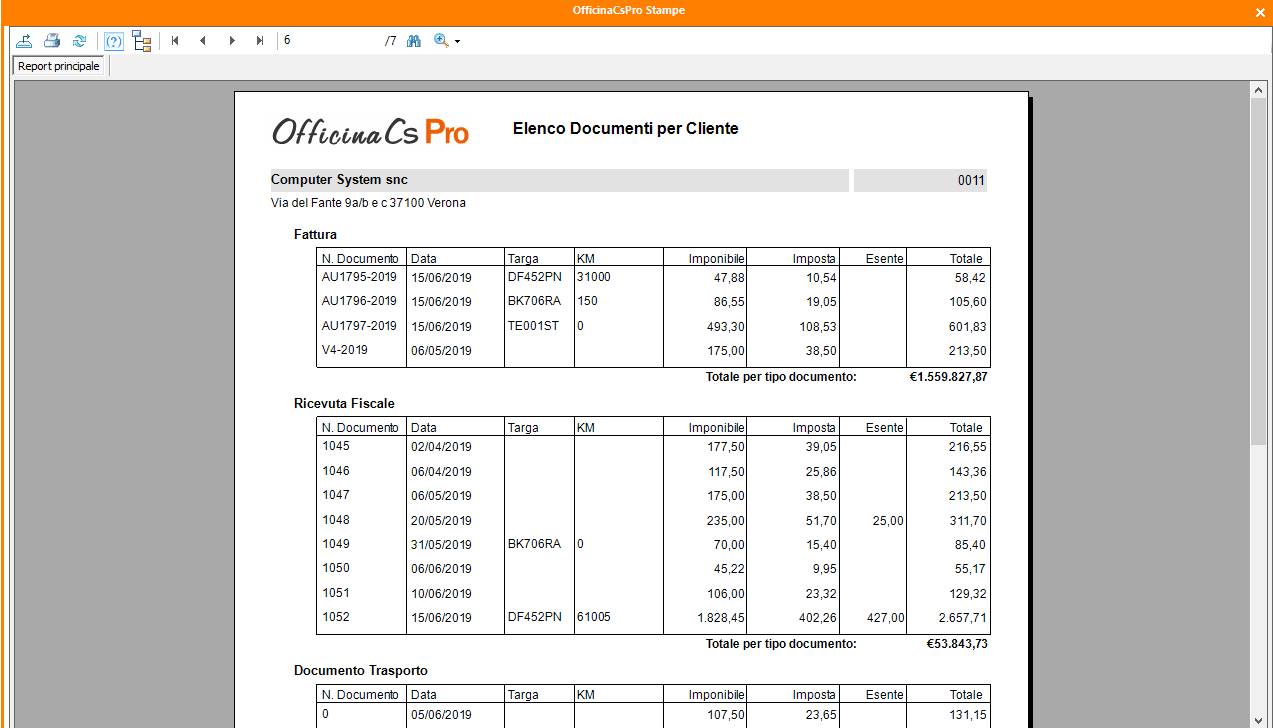Click the vertical scrollbar down arrow
The height and width of the screenshot is (728, 1273).
(x=1260, y=720)
